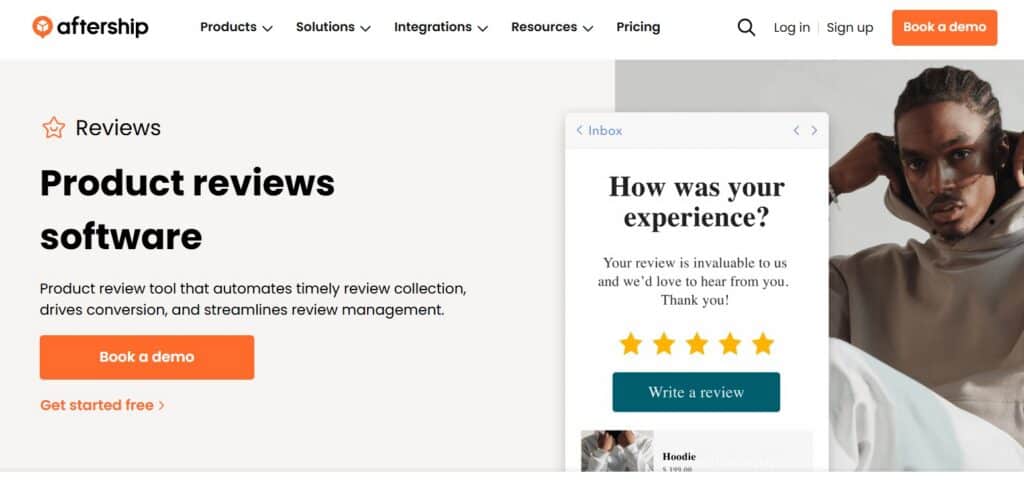Open the search magnifier icon
This screenshot has height=481, width=1024.
point(746,27)
